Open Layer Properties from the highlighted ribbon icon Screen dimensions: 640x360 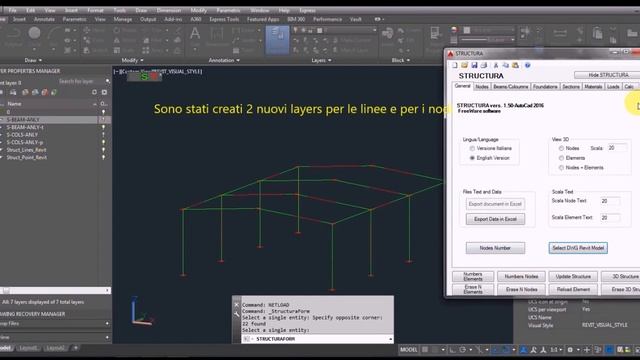277,40
